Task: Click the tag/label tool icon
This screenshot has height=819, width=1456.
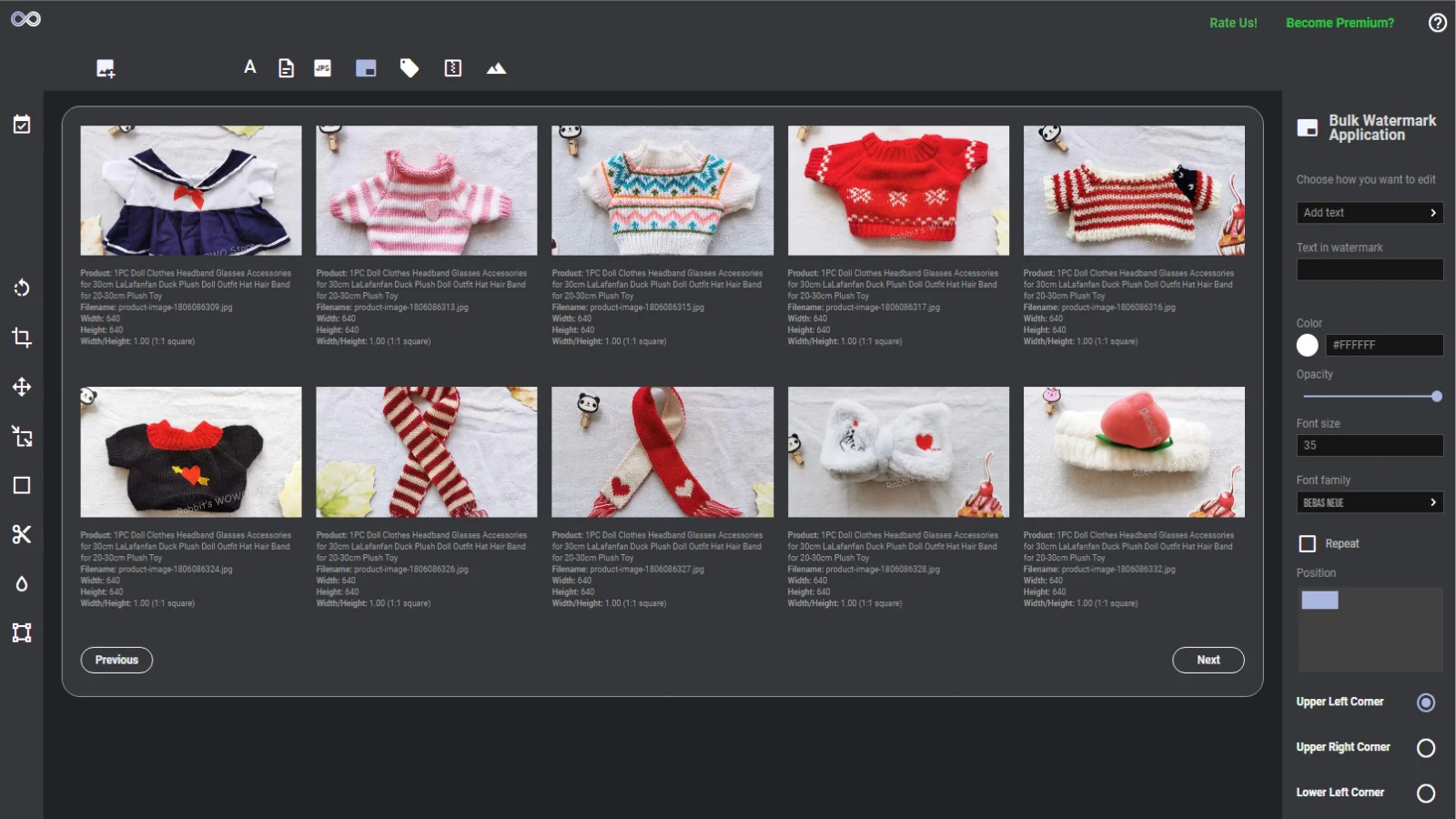Action: 409,67
